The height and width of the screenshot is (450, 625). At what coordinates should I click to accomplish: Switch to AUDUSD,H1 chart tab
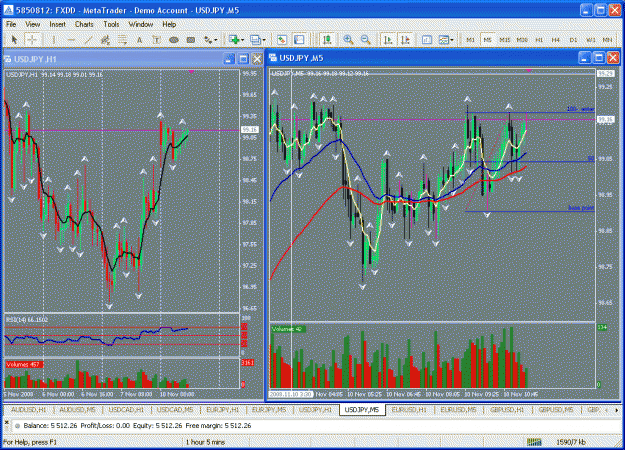[28, 410]
